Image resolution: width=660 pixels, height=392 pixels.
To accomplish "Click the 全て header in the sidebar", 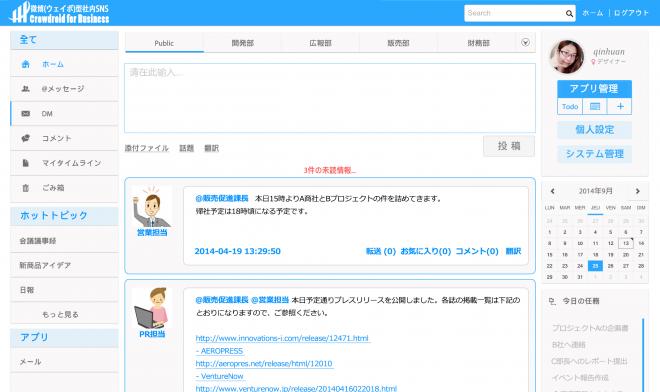I will 64,40.
